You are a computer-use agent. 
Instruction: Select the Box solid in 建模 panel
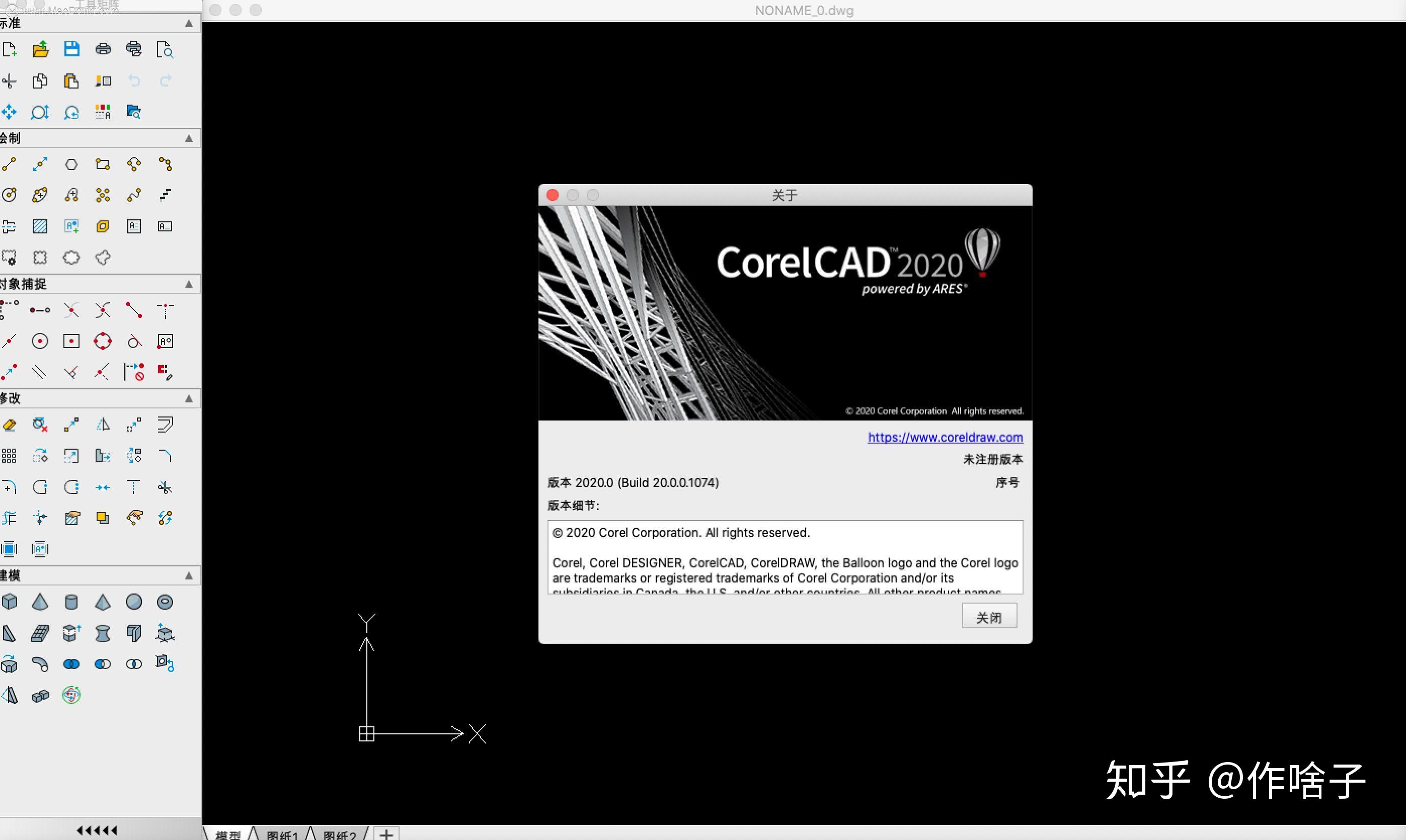(10, 601)
